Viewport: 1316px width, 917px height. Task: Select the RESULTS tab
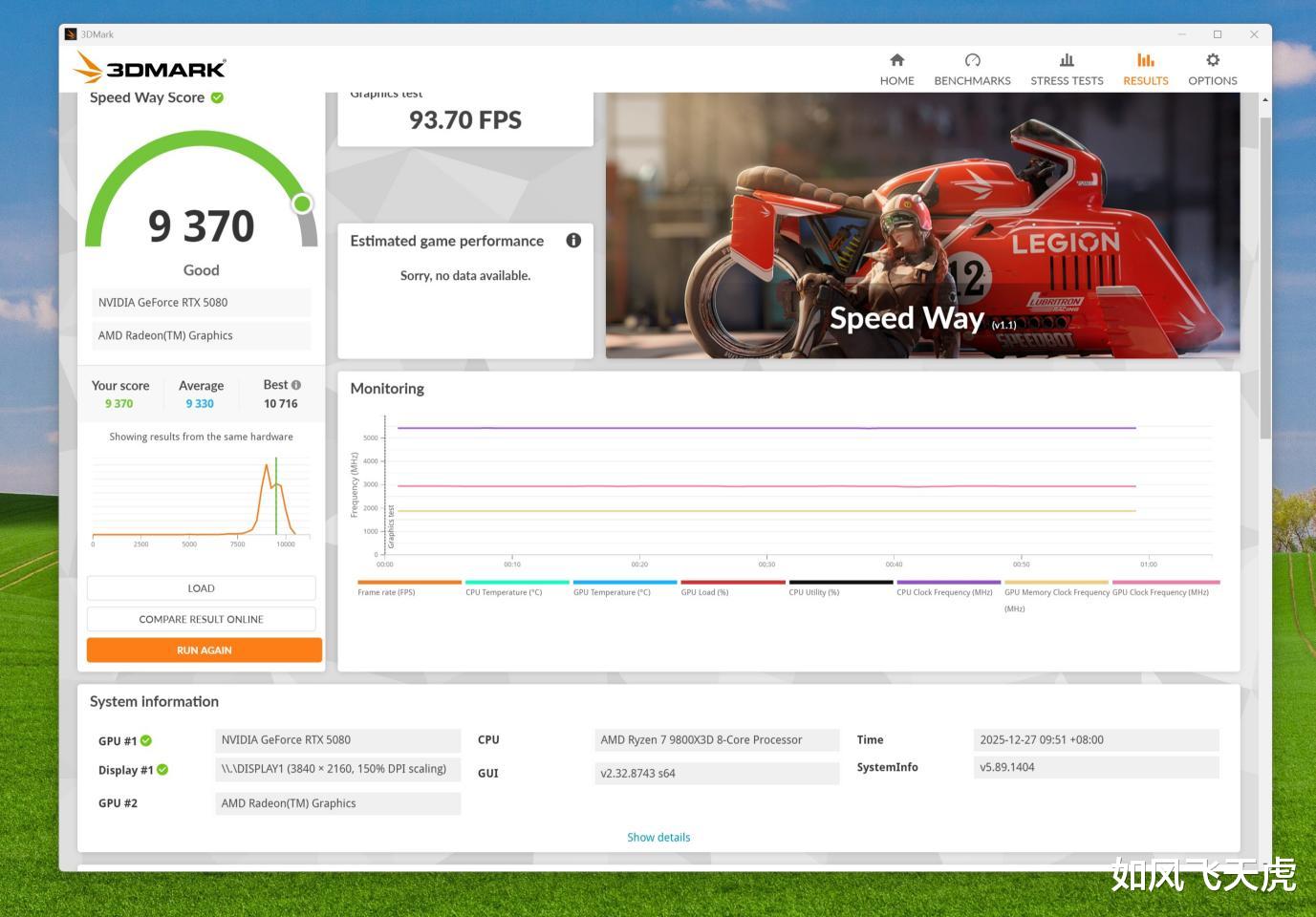pos(1145,70)
